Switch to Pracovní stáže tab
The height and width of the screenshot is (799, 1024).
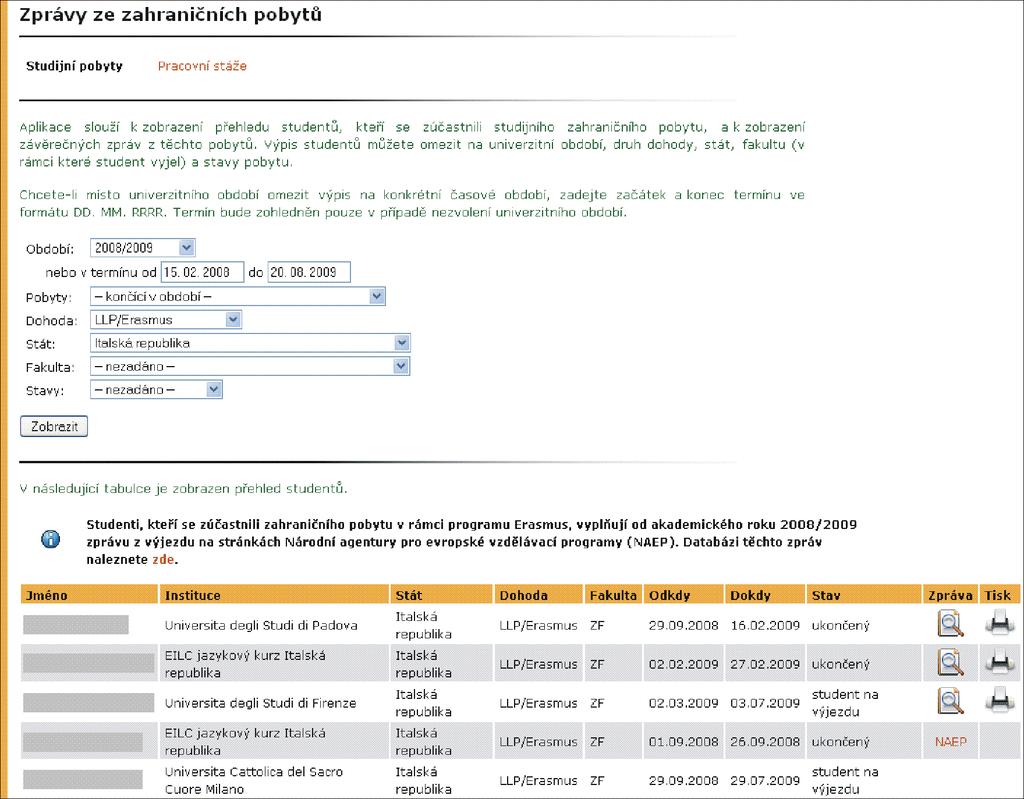202,66
